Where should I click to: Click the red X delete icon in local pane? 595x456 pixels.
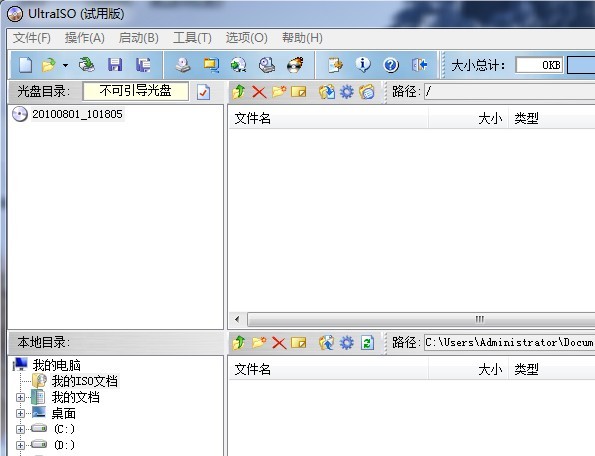coord(279,343)
